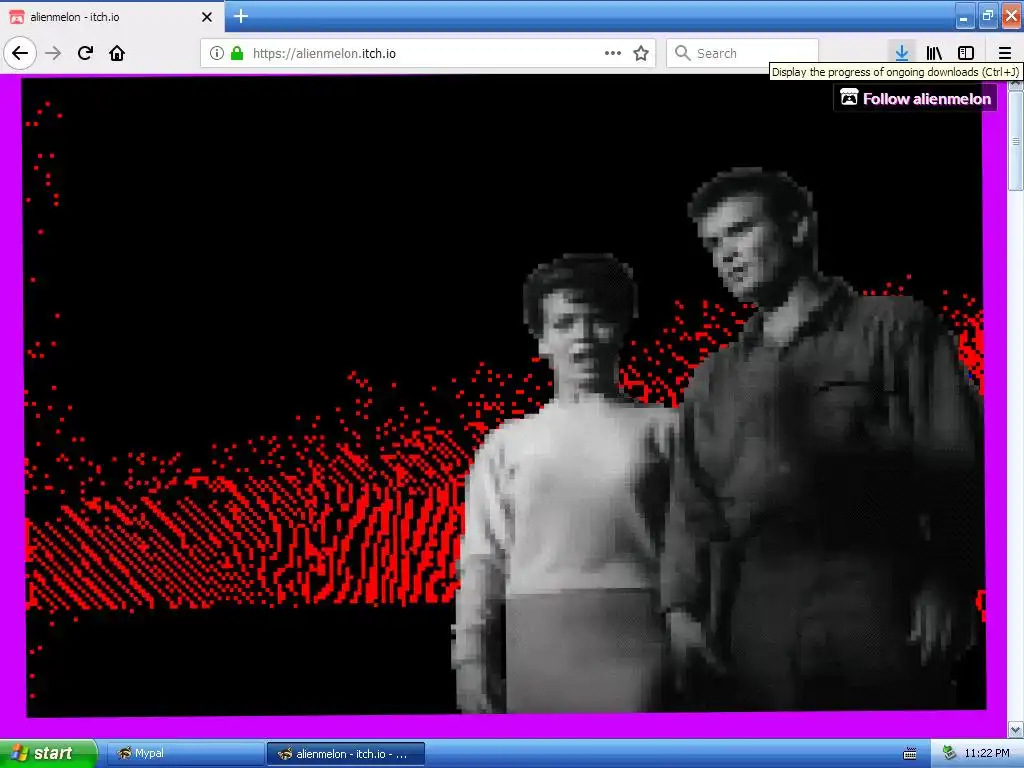Click the on-screen keyboard tray icon
This screenshot has width=1024, height=768.
[910, 754]
